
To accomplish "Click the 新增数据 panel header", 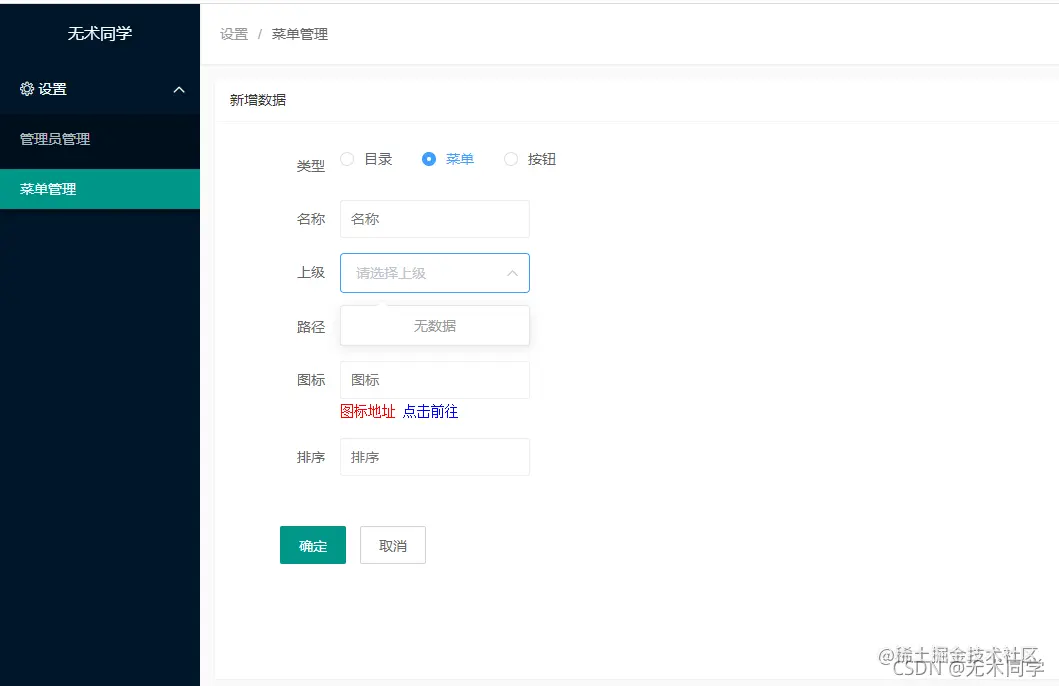I will click(x=258, y=99).
